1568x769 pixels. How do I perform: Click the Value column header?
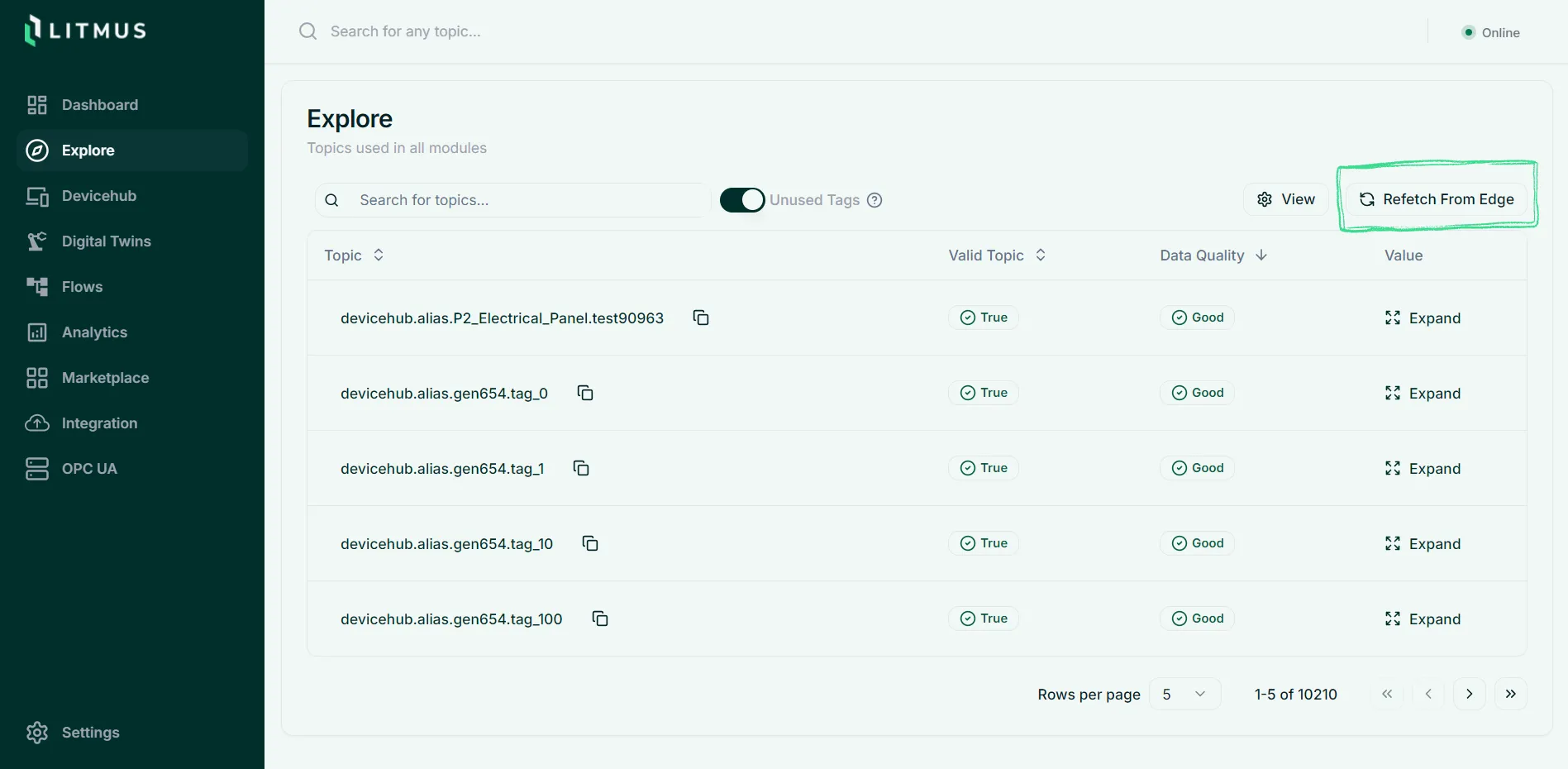tap(1404, 256)
